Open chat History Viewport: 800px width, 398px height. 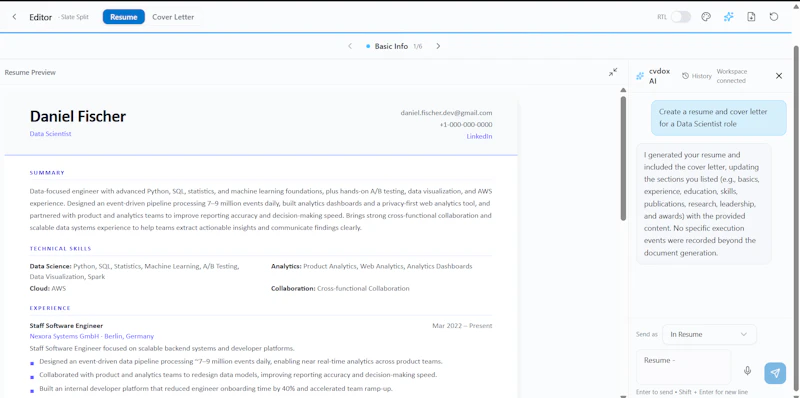point(697,76)
